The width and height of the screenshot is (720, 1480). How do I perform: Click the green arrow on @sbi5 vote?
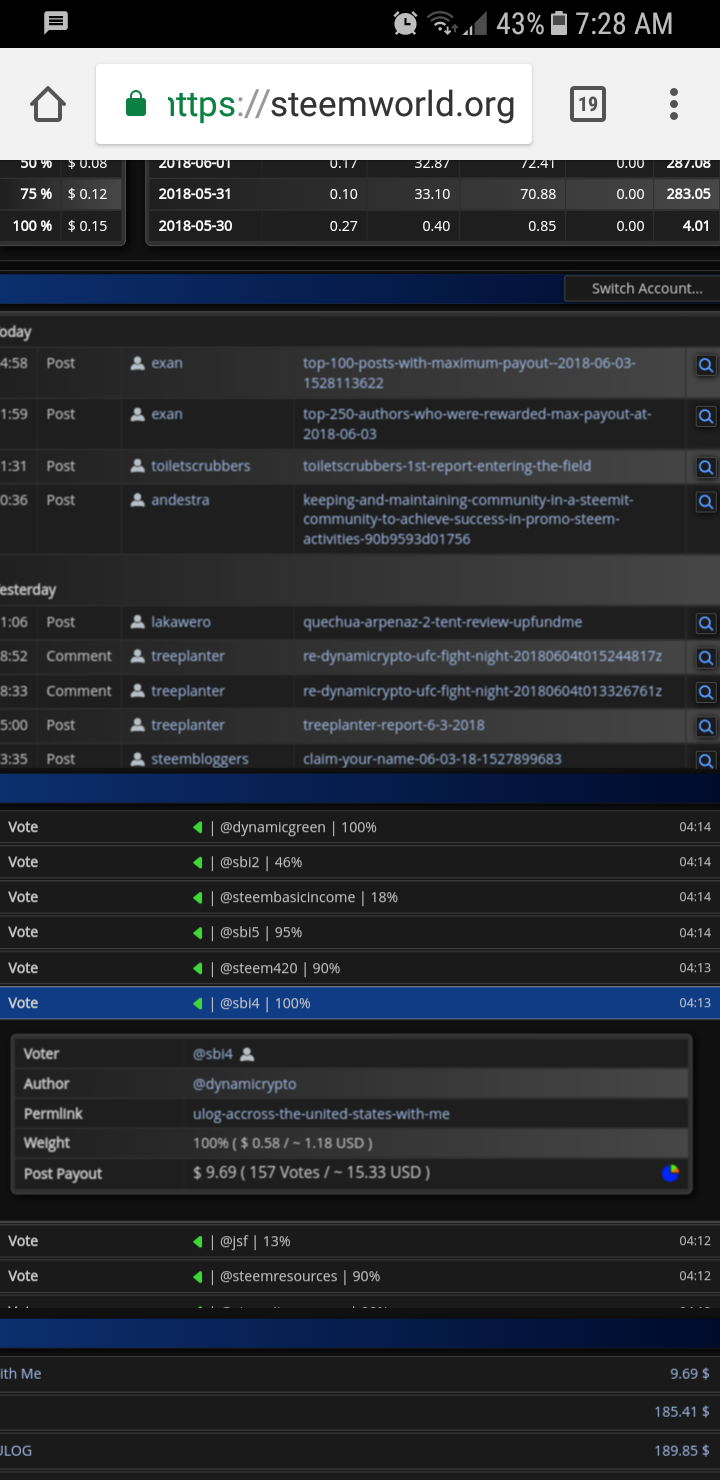198,932
